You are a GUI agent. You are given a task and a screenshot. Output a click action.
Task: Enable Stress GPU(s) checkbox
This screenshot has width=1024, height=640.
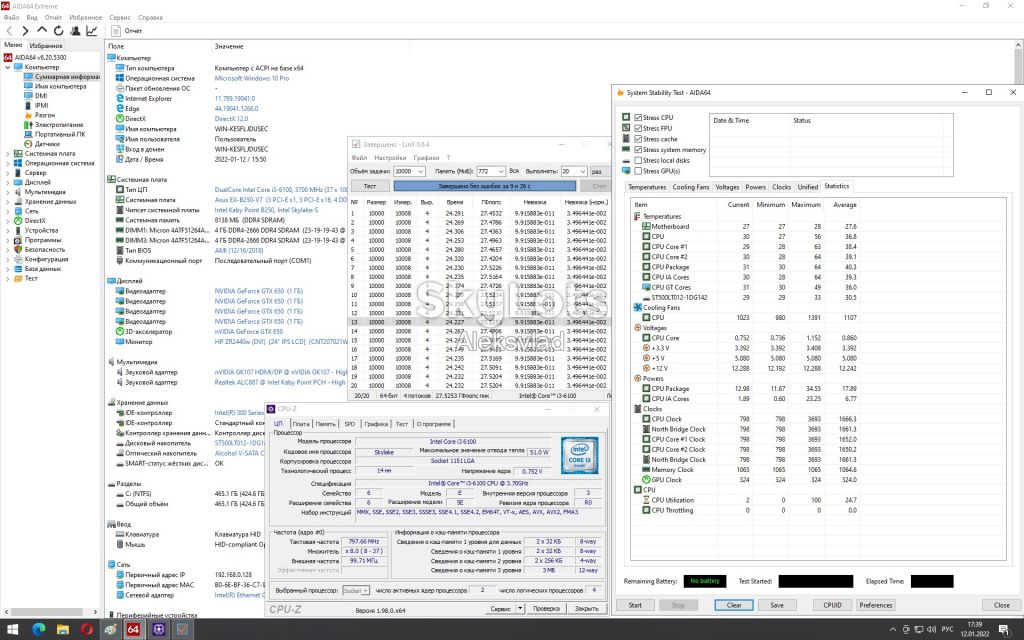pos(638,171)
